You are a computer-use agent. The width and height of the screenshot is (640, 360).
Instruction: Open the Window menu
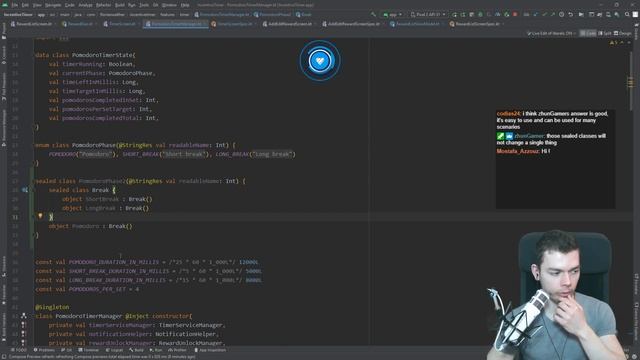[x=169, y=5]
